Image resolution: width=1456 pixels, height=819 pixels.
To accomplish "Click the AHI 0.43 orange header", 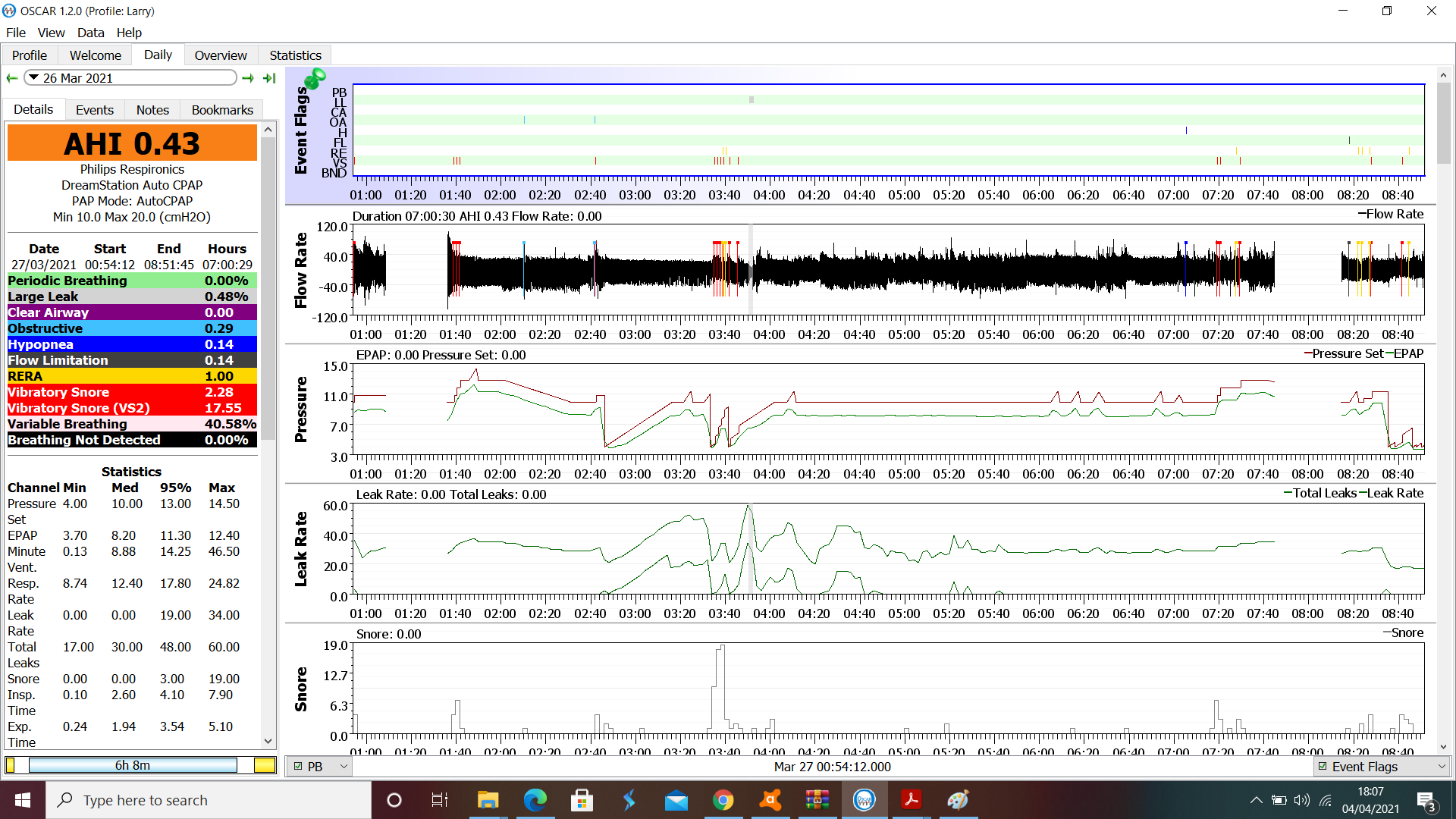I will (x=132, y=143).
